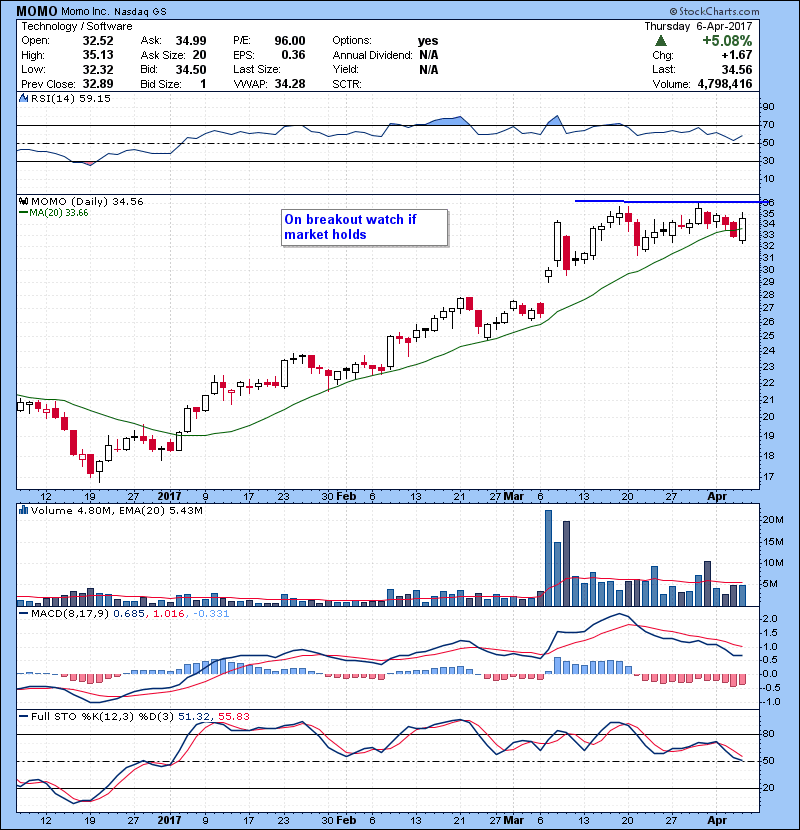Screen dimensions: 800x830
Task: Click the Bid price 34.50
Action: coord(191,69)
